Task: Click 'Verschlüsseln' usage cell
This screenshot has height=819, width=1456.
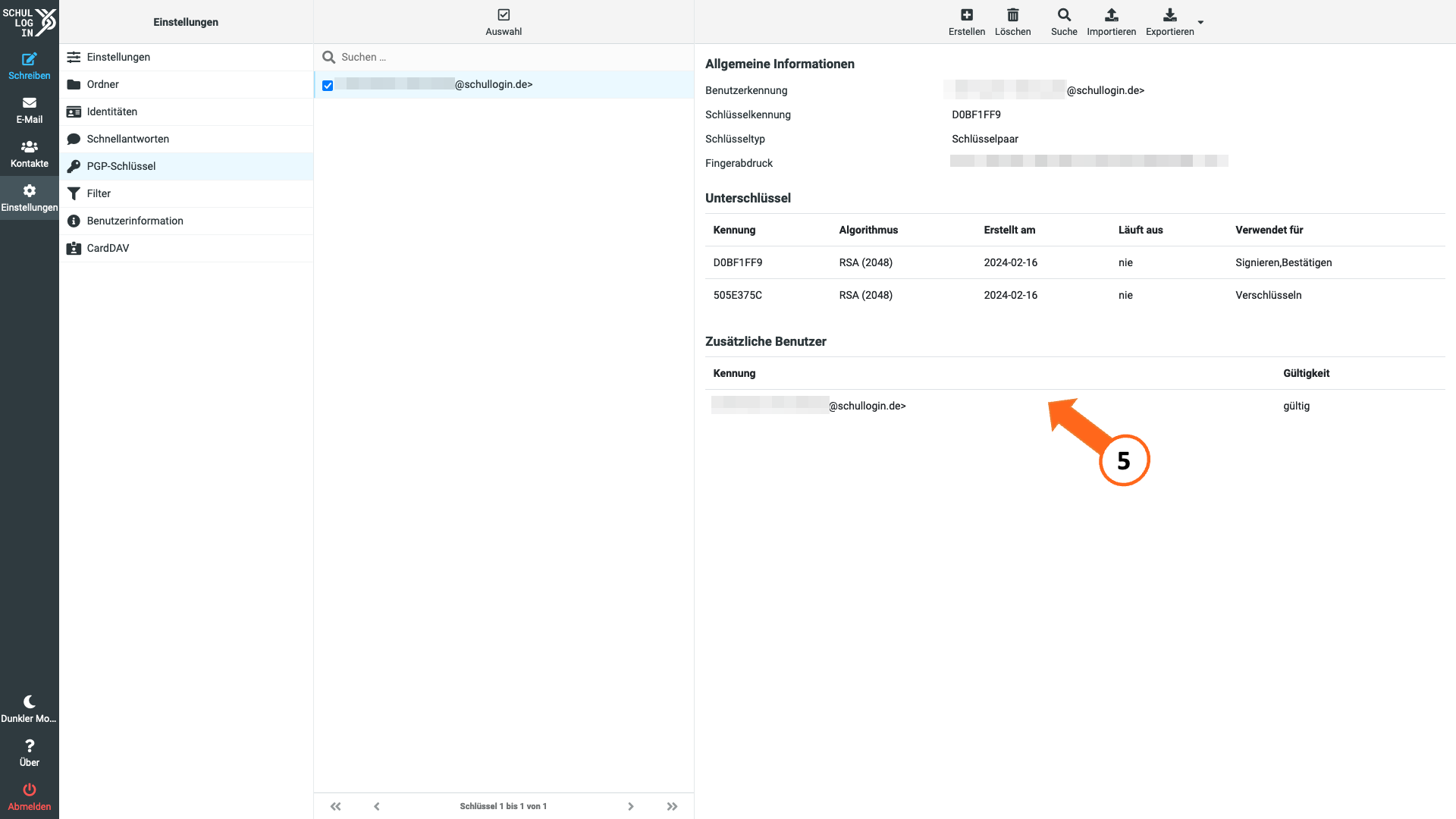Action: pyautogui.click(x=1268, y=295)
